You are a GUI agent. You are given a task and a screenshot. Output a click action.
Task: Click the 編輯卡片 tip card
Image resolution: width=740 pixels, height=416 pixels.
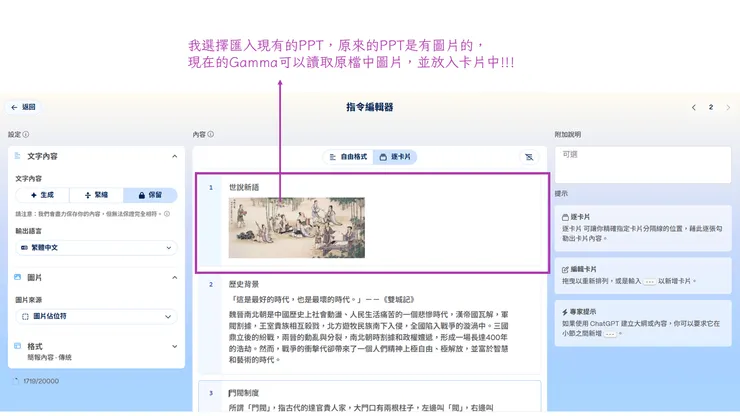(643, 276)
